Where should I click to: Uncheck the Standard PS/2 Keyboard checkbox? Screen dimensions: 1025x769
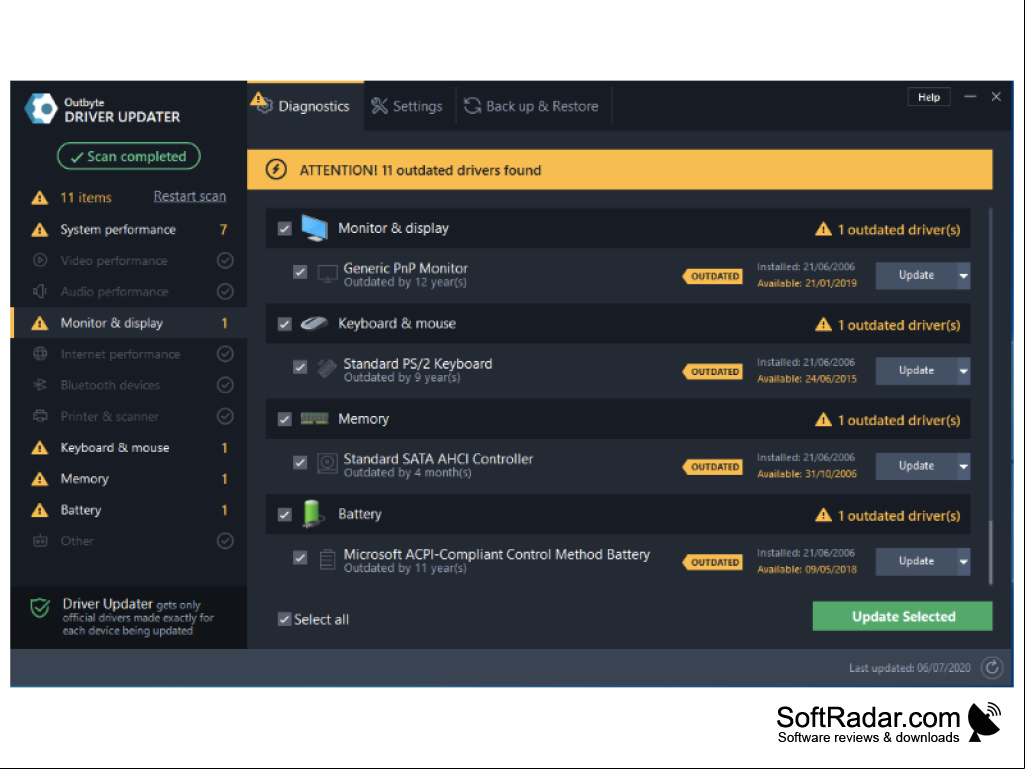(300, 367)
